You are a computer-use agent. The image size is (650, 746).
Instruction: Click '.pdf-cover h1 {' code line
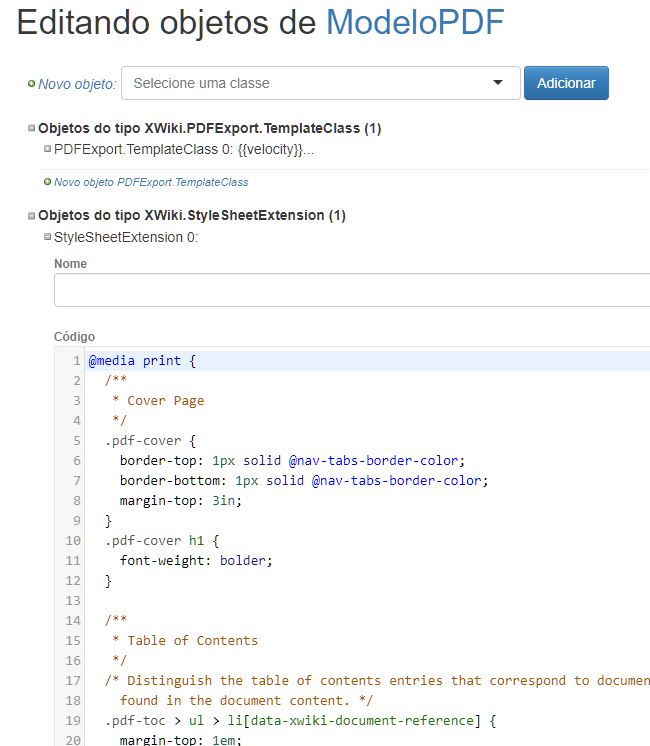162,540
